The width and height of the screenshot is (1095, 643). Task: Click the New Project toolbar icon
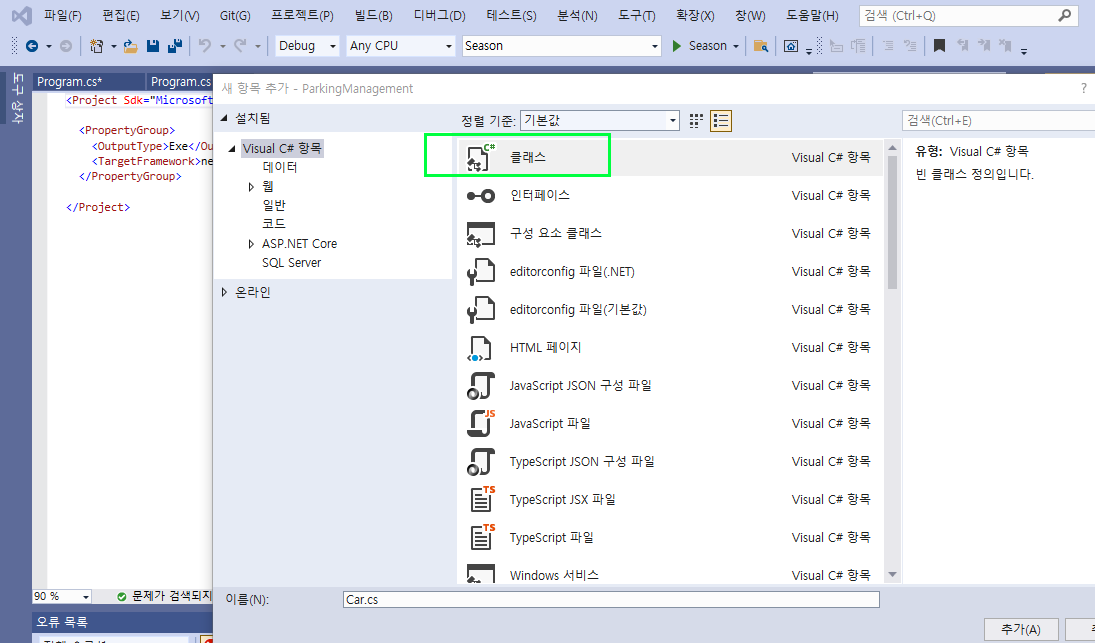coord(96,46)
